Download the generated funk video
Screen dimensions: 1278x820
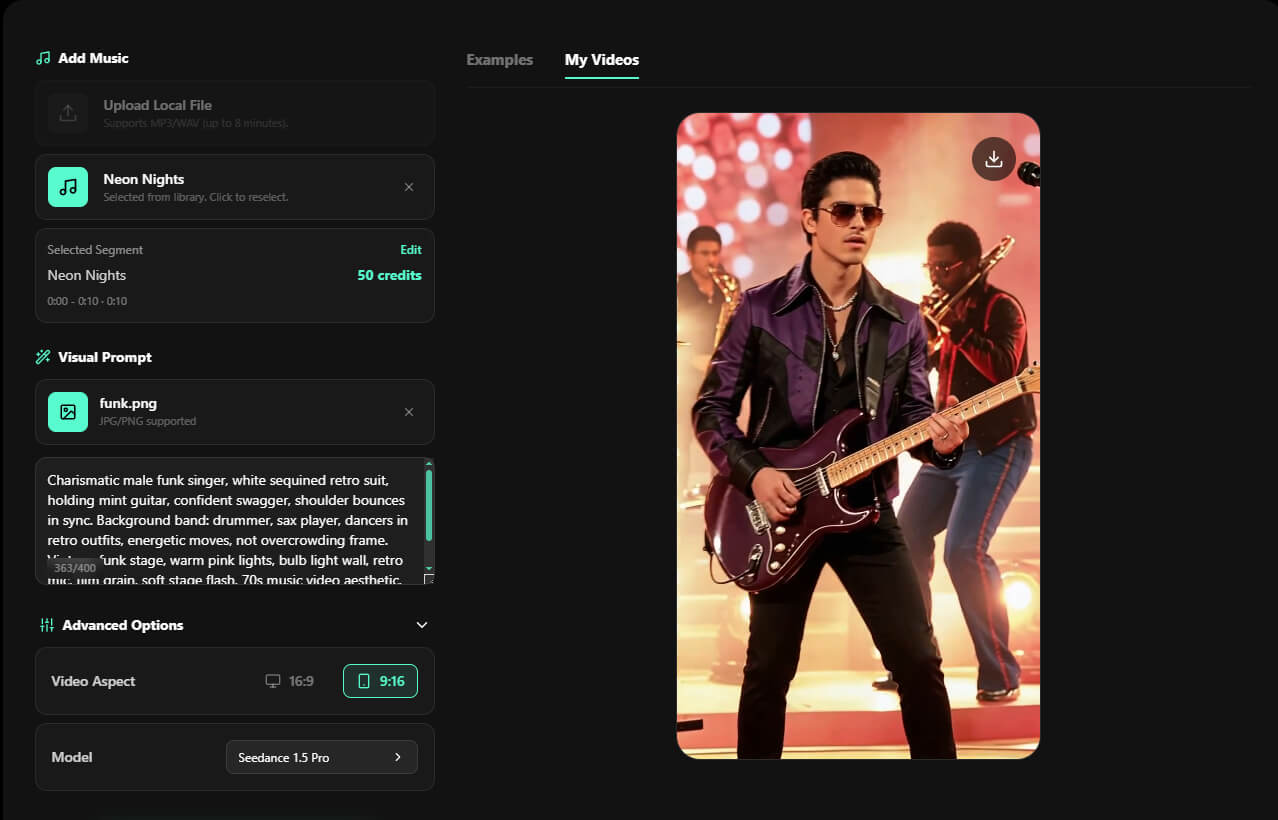click(994, 159)
